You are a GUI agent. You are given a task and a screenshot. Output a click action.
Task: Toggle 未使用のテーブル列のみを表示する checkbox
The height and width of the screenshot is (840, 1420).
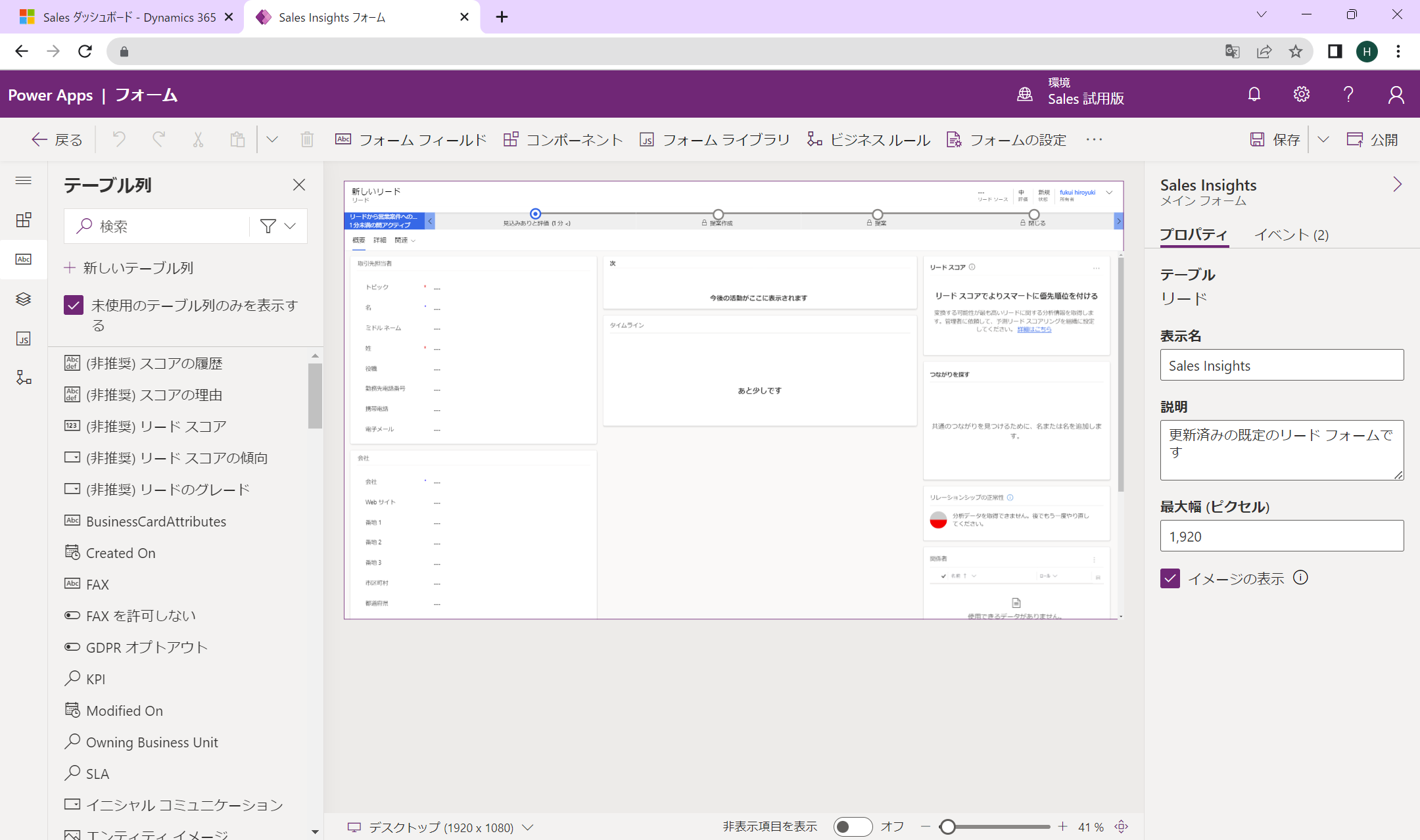click(x=74, y=305)
